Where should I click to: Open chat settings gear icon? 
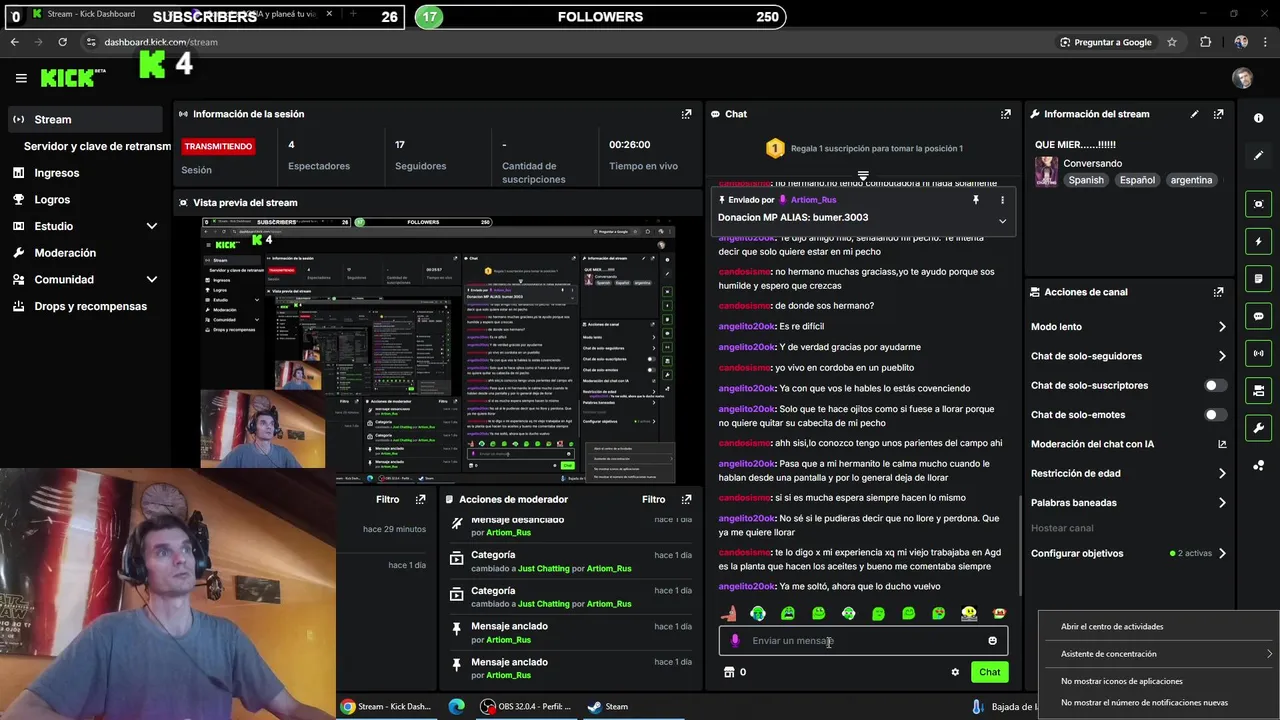click(x=955, y=672)
